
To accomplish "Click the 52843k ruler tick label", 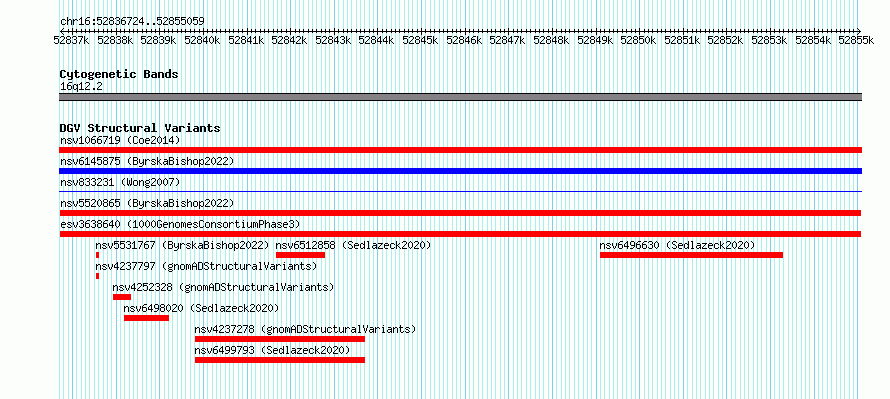I will 333,40.
